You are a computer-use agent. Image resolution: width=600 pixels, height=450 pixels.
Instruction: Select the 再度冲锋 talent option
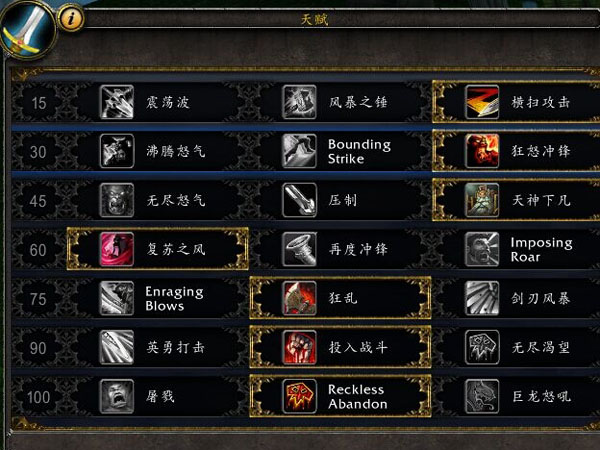click(340, 249)
